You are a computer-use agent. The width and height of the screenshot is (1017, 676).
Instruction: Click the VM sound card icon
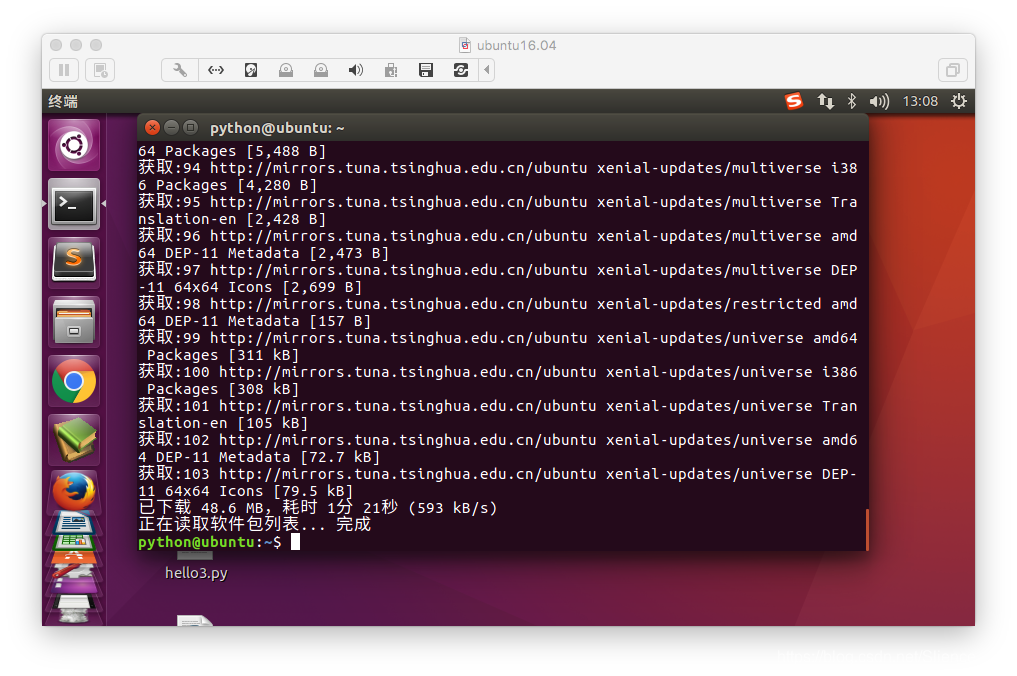(x=355, y=70)
